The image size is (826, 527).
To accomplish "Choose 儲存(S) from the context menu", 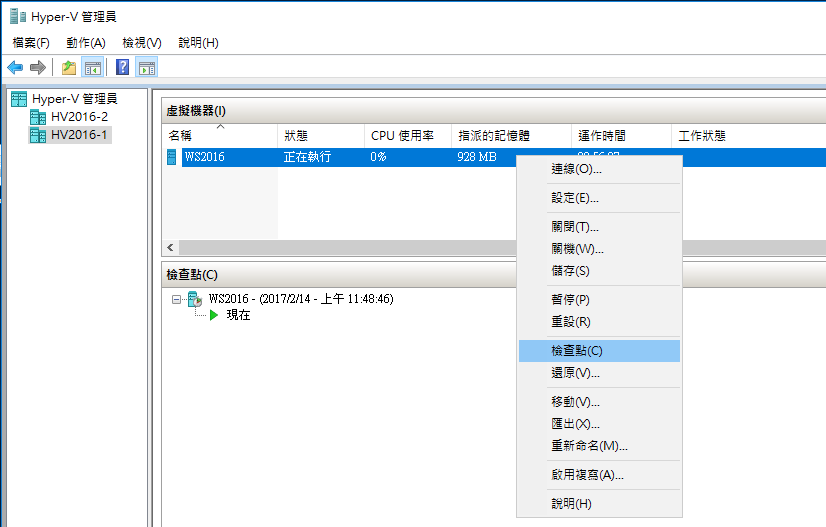I will [599, 271].
